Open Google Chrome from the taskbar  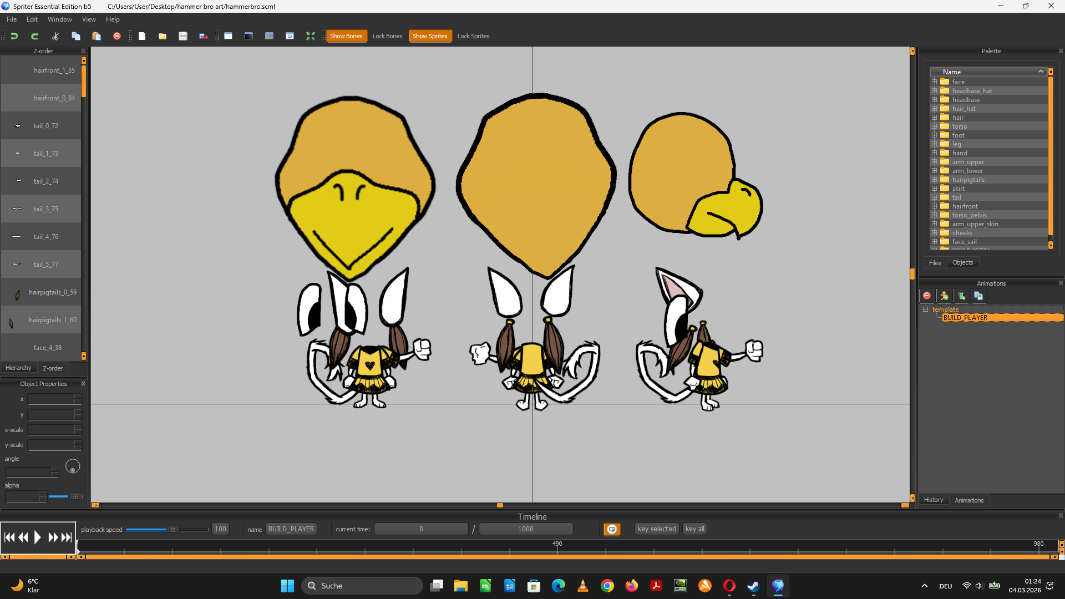(607, 585)
